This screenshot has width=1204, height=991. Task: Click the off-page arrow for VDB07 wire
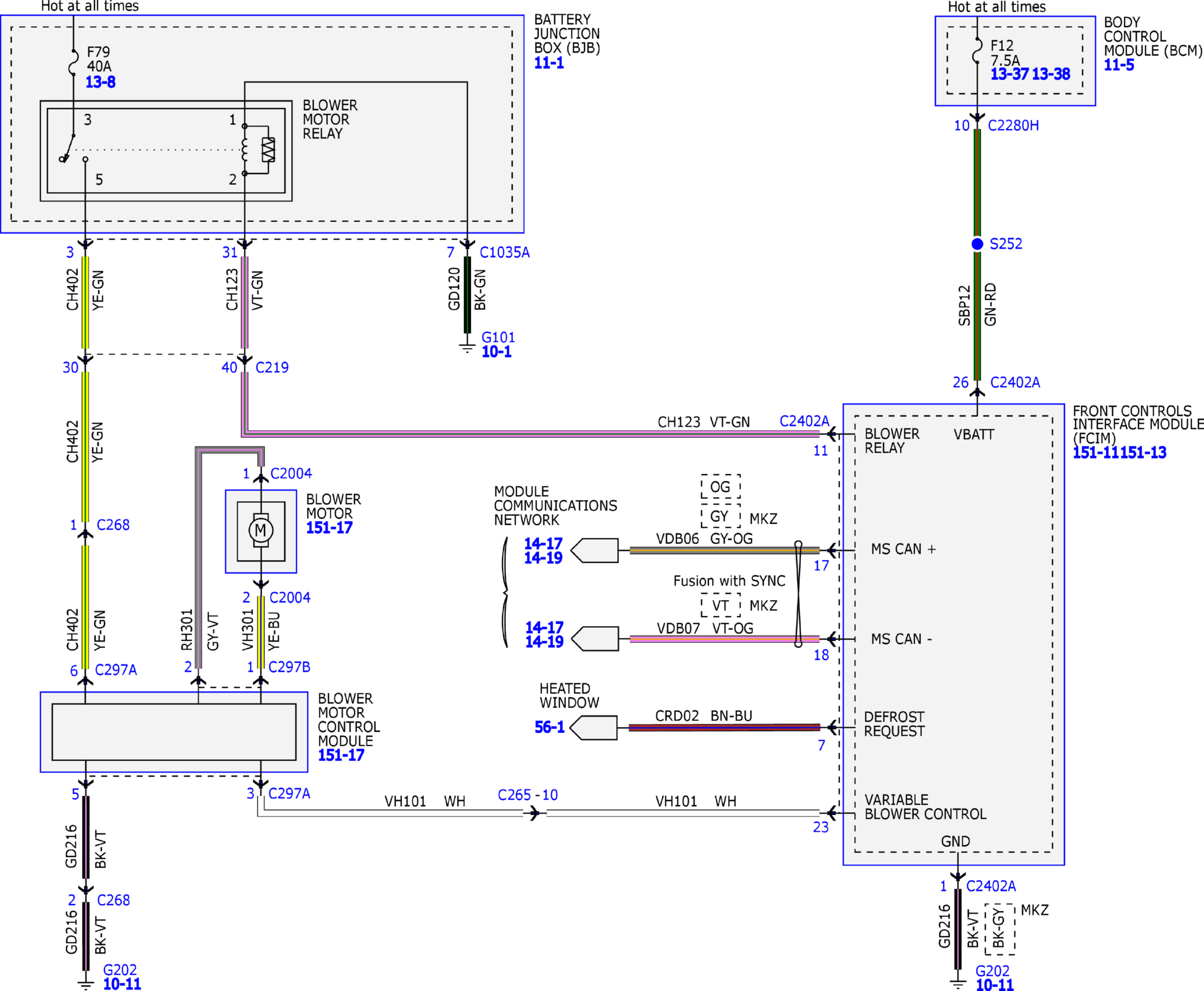[x=595, y=638]
